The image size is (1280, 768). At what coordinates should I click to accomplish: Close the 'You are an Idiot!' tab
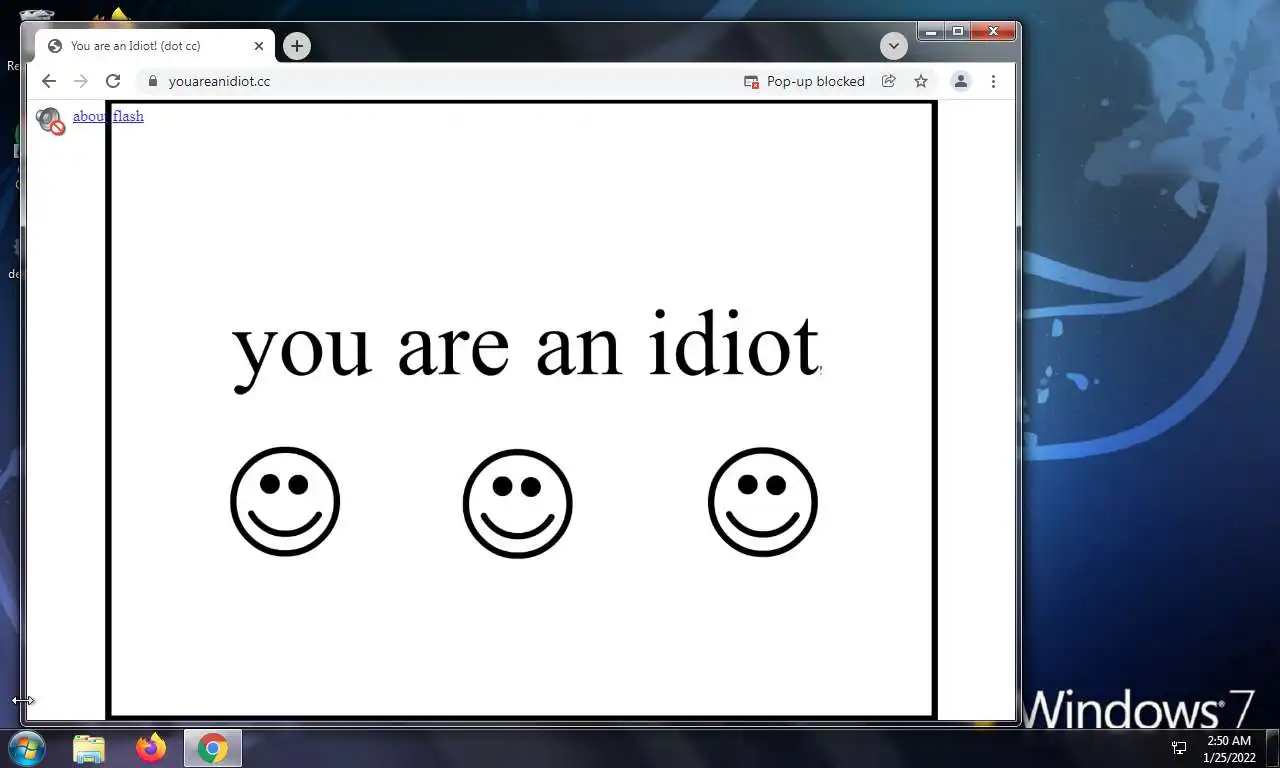[x=259, y=46]
